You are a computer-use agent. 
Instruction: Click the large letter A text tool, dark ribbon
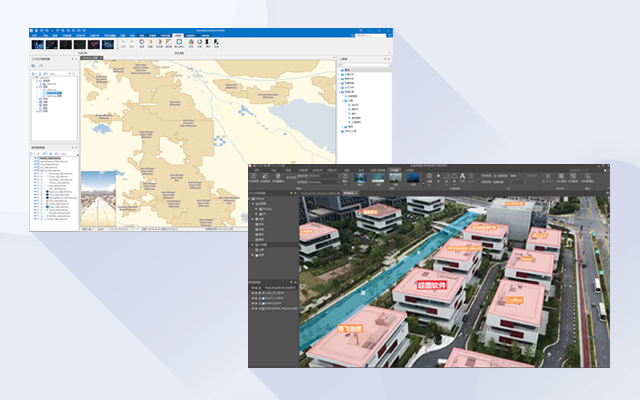coord(462,176)
